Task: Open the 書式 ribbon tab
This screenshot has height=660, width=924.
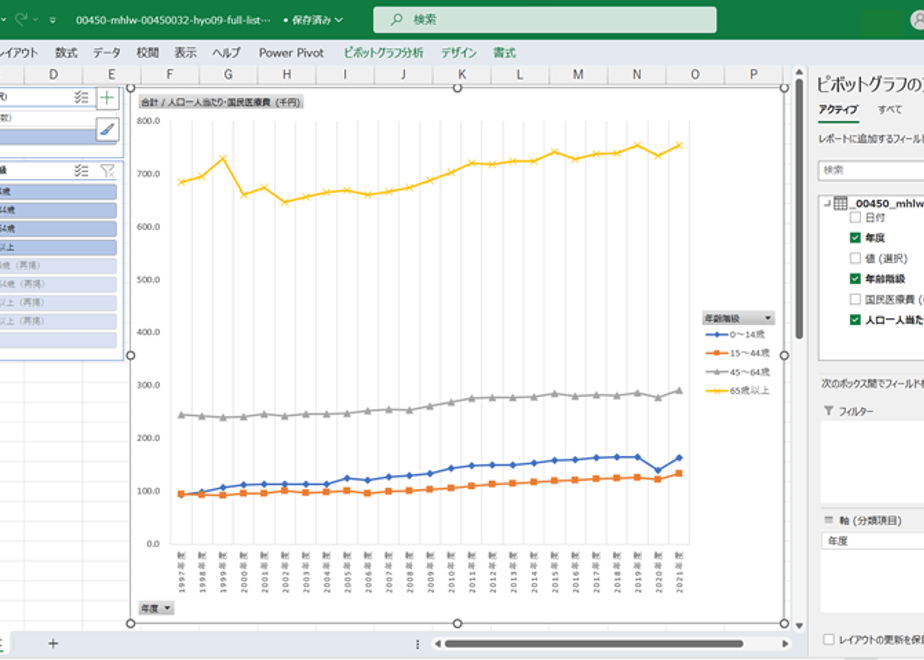Action: click(504, 52)
